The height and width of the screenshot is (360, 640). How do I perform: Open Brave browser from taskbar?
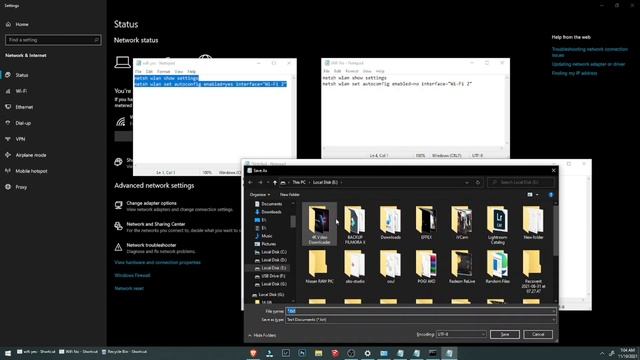tap(253, 353)
